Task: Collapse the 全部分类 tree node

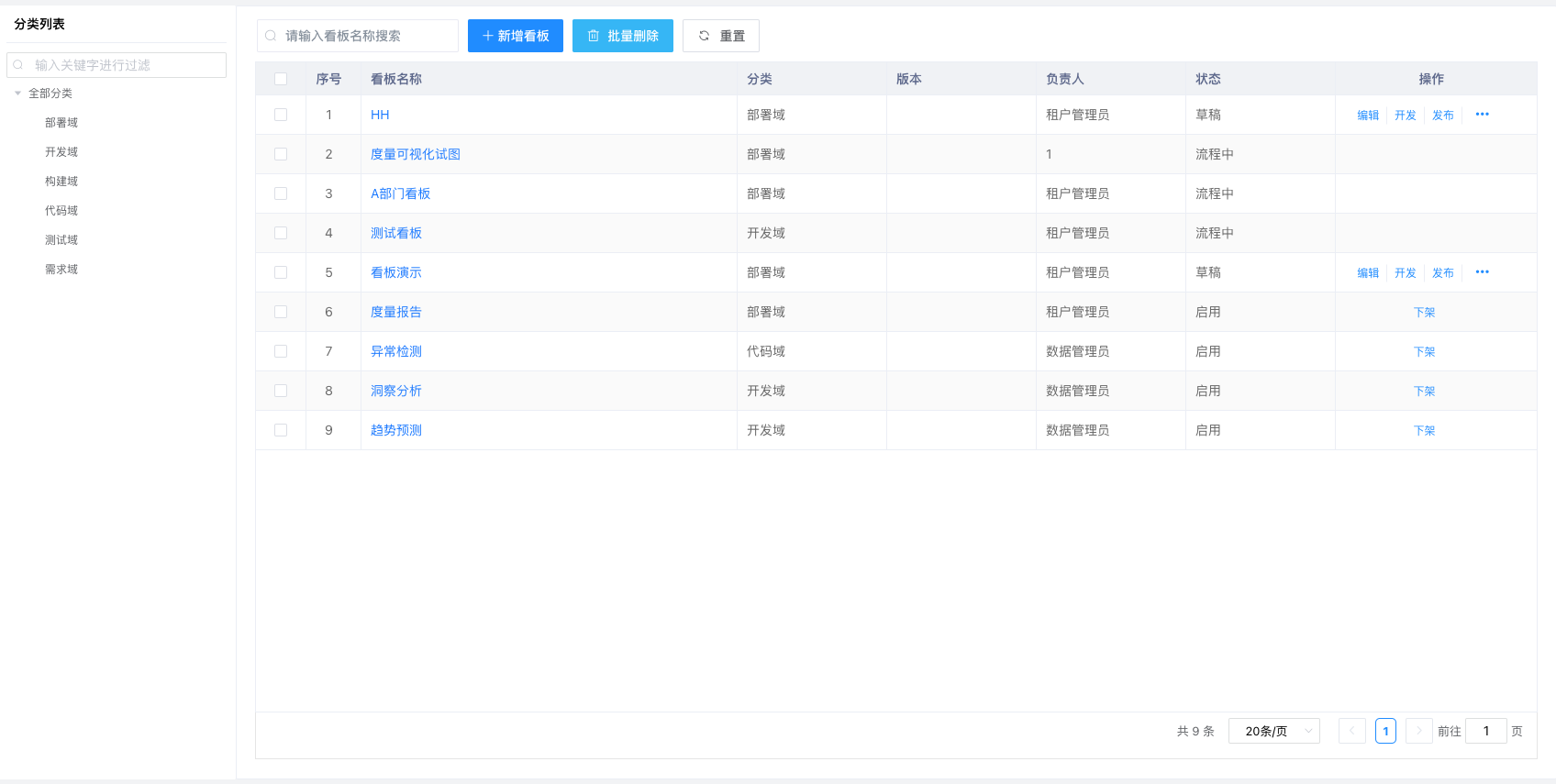Action: (17, 94)
